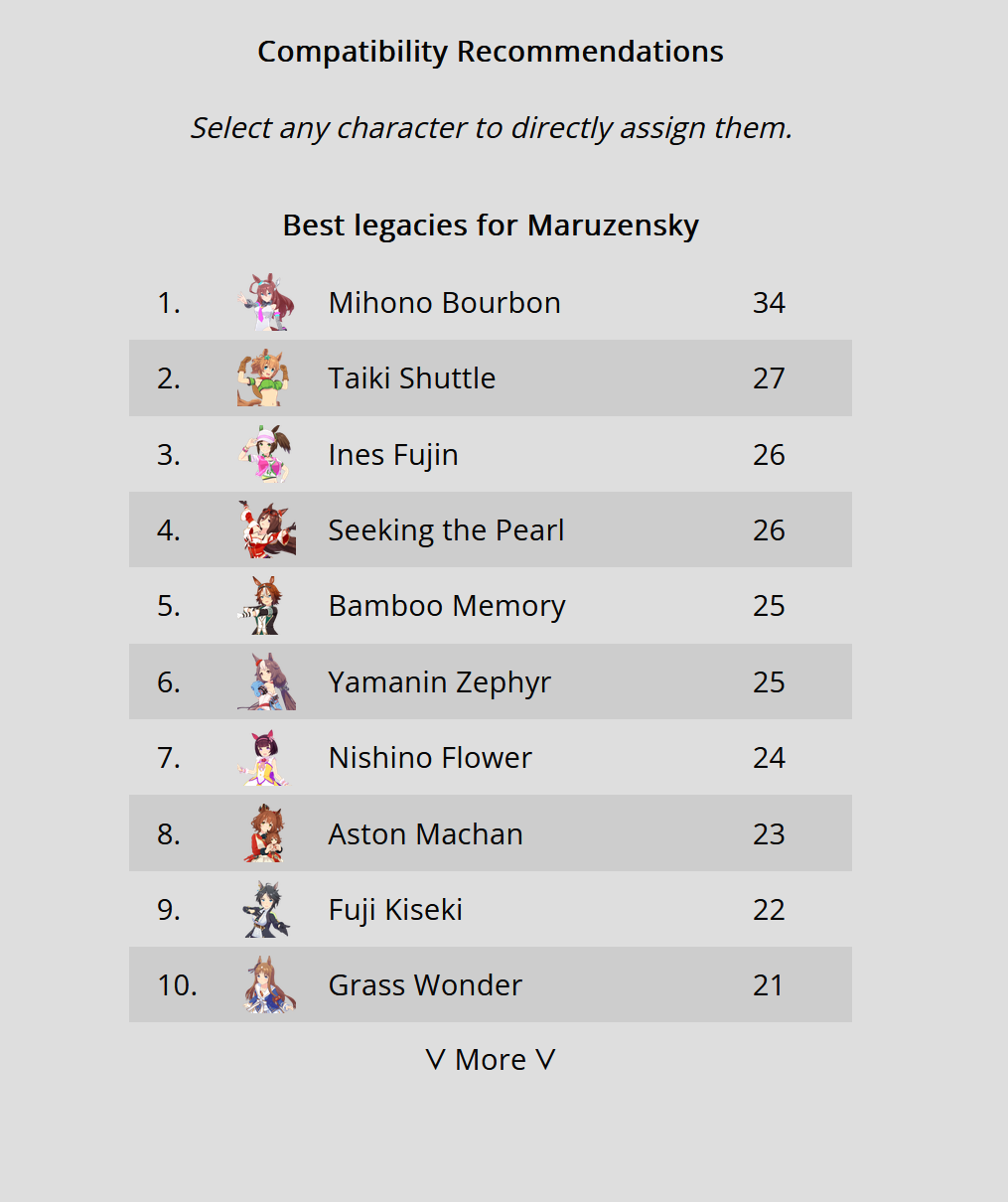Click rank number 8 for Aston Machan
Screen dimensions: 1008x1202
point(169,833)
